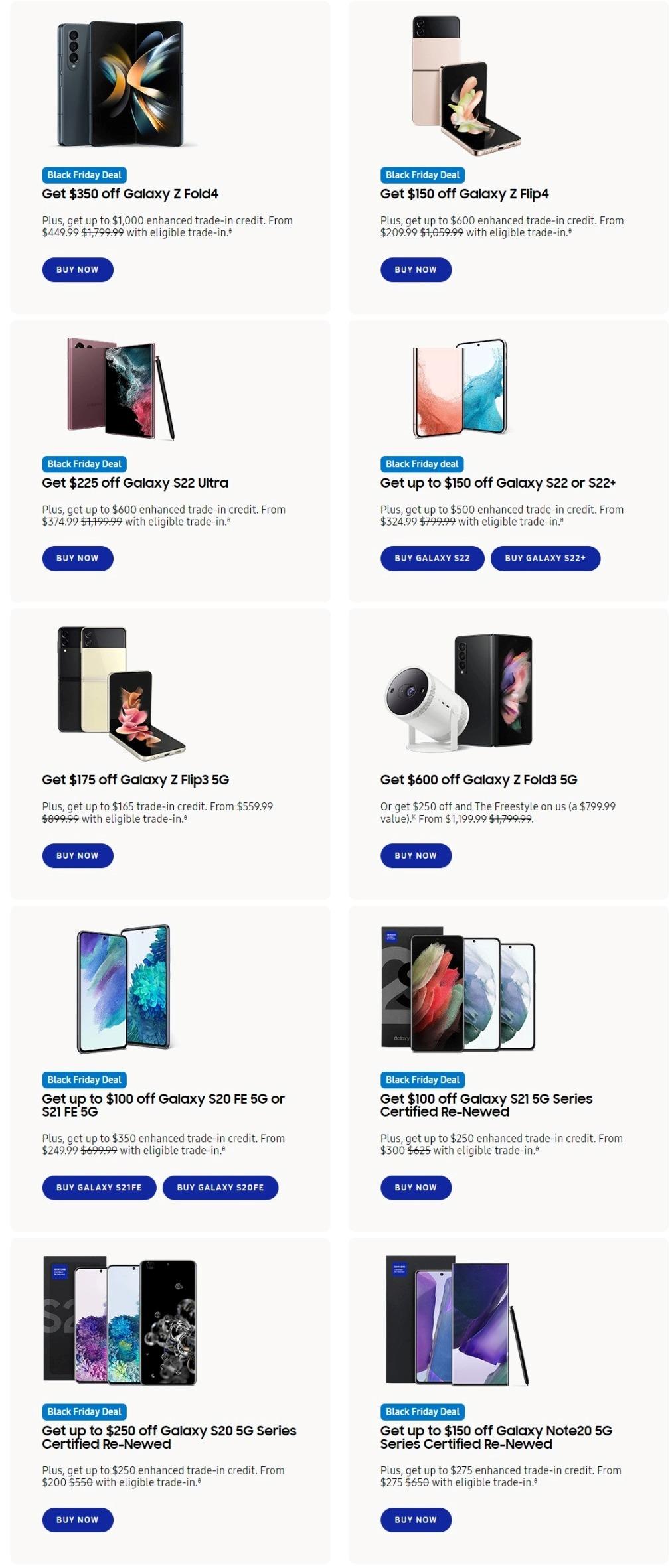Buy the Galaxy S21 5G Certified Re-Newed
The image size is (670, 1568).
(415, 1187)
